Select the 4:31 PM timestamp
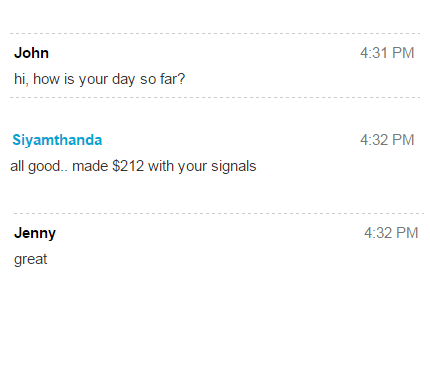Screen dimensions: 430x382 pos(387,53)
